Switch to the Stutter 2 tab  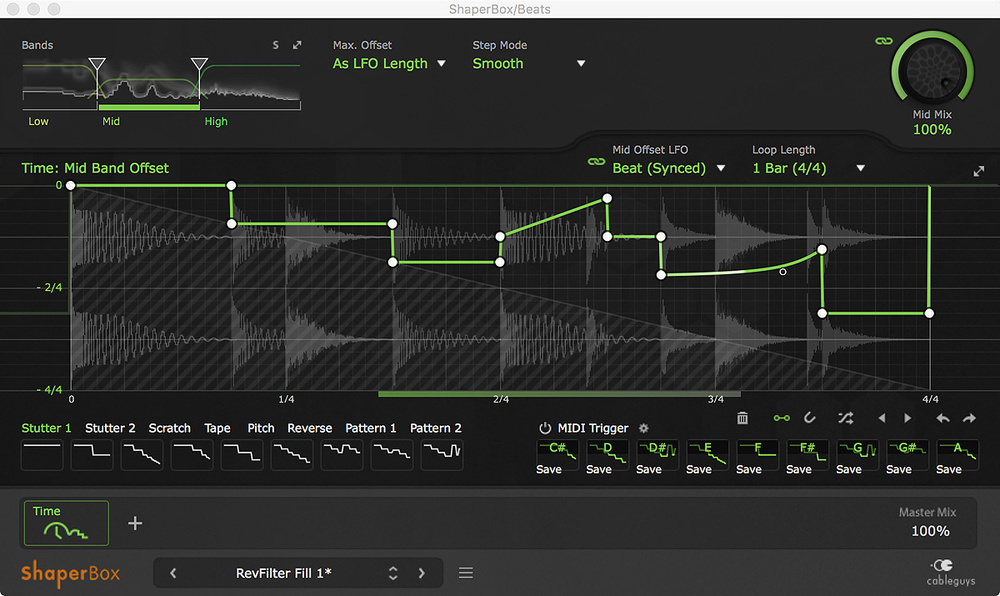click(110, 428)
